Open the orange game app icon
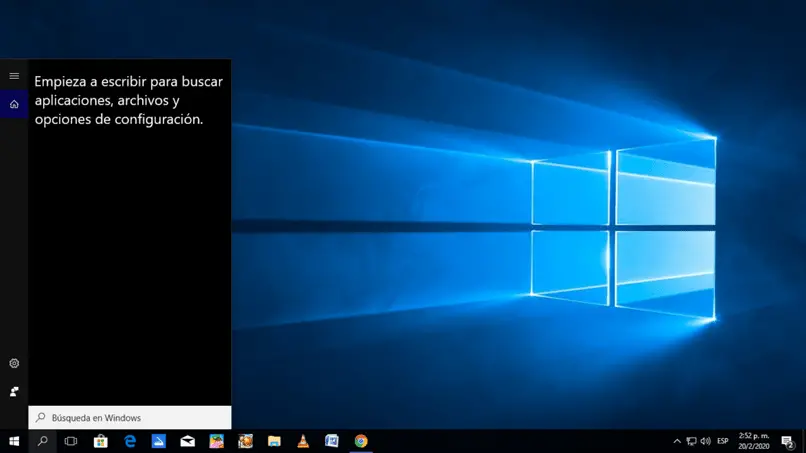The width and height of the screenshot is (806, 453). [245, 441]
